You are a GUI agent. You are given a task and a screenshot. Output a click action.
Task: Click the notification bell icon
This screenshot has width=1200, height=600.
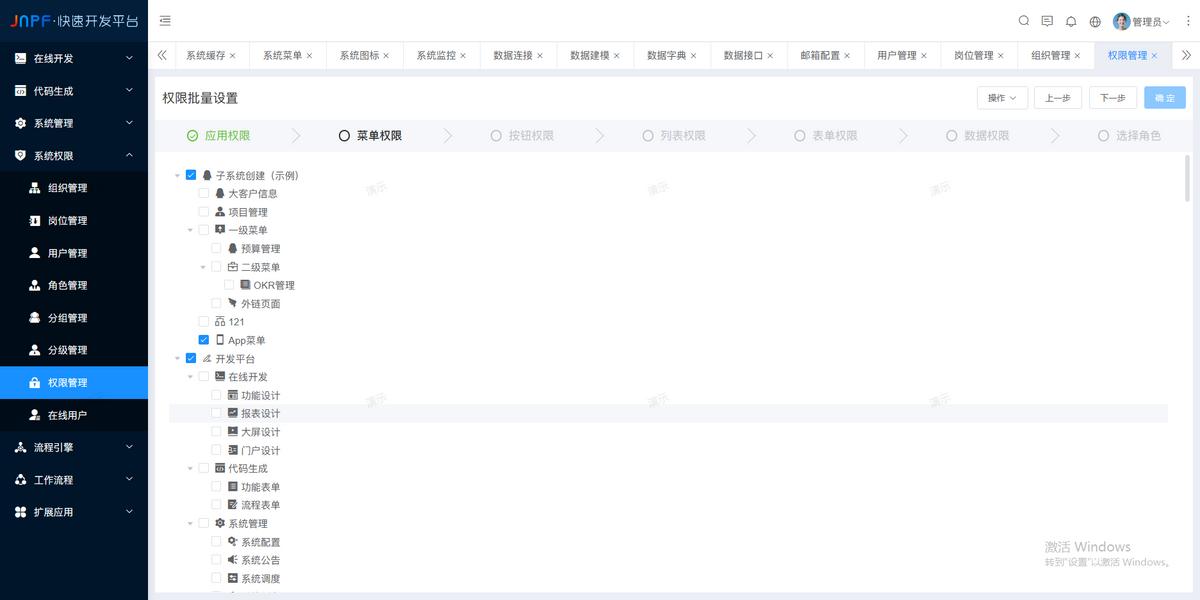click(x=1071, y=20)
